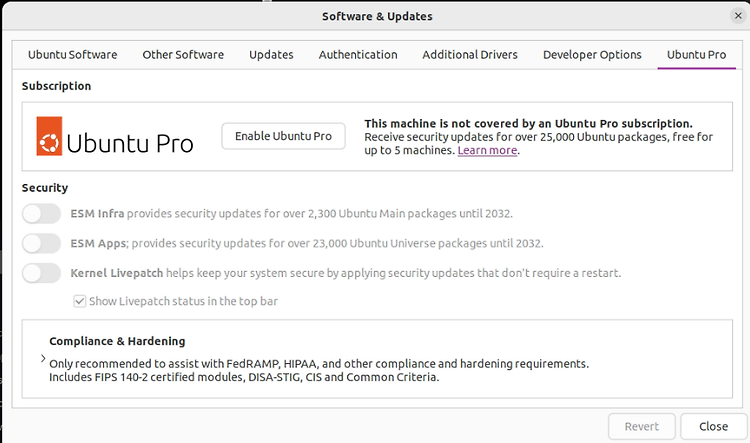The image size is (750, 443).
Task: Switch to the Developer Options tab
Action: 592,55
